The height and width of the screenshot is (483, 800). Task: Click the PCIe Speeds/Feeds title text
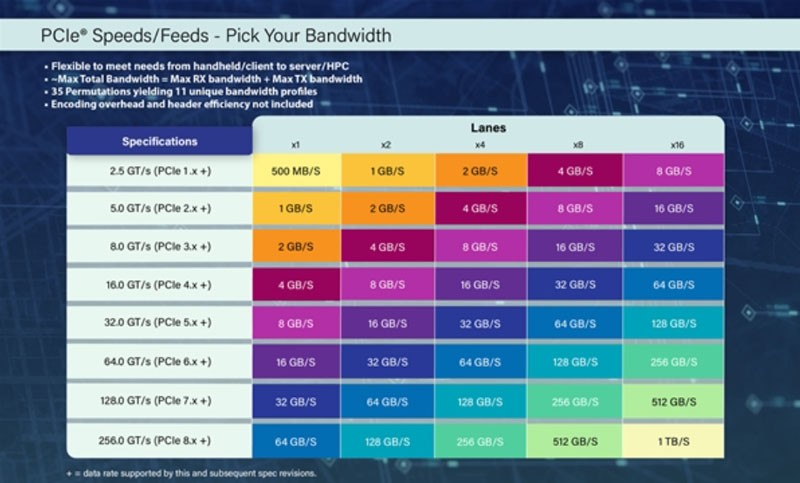[215, 36]
